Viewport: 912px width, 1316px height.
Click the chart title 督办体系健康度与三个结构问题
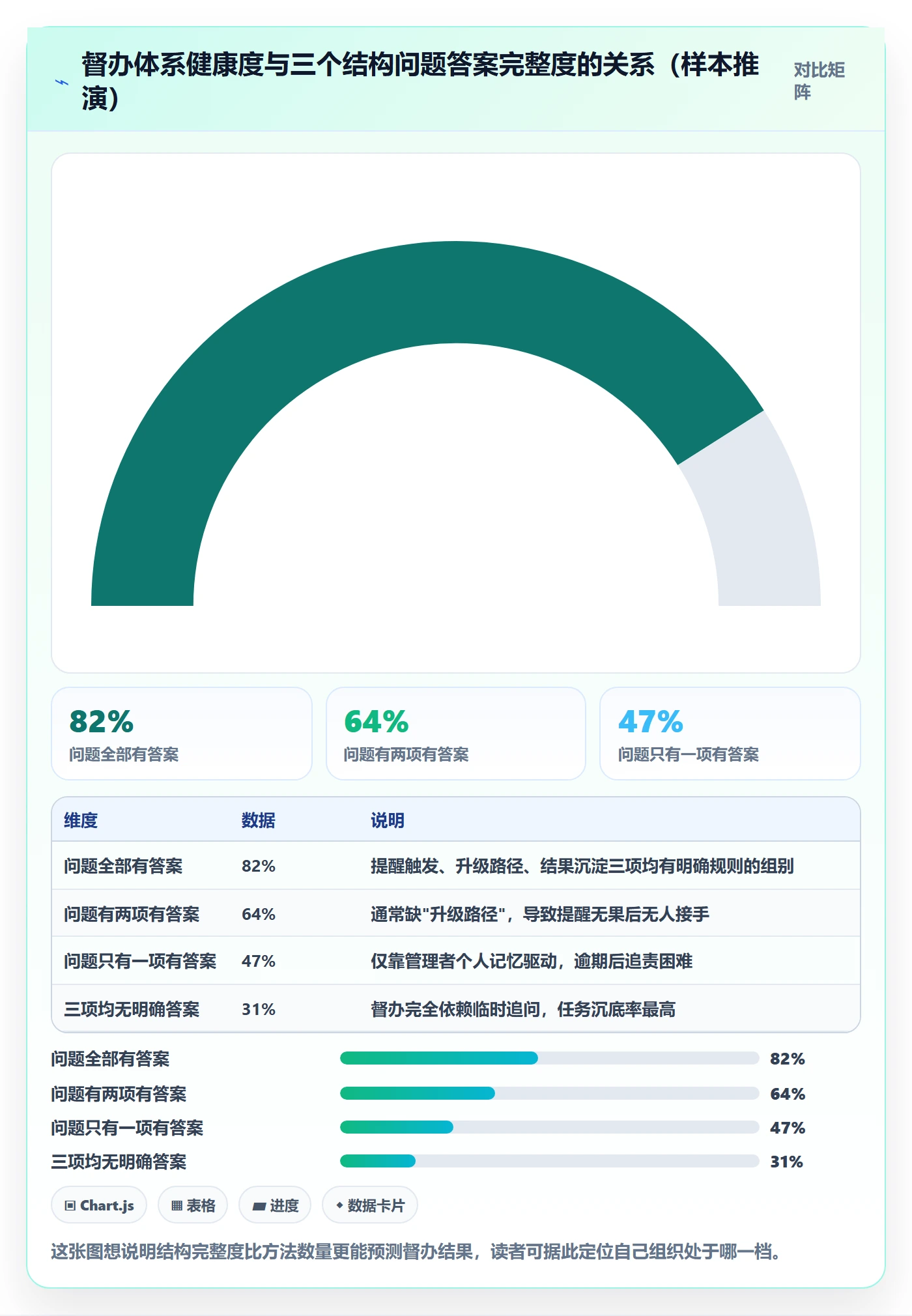(x=421, y=81)
